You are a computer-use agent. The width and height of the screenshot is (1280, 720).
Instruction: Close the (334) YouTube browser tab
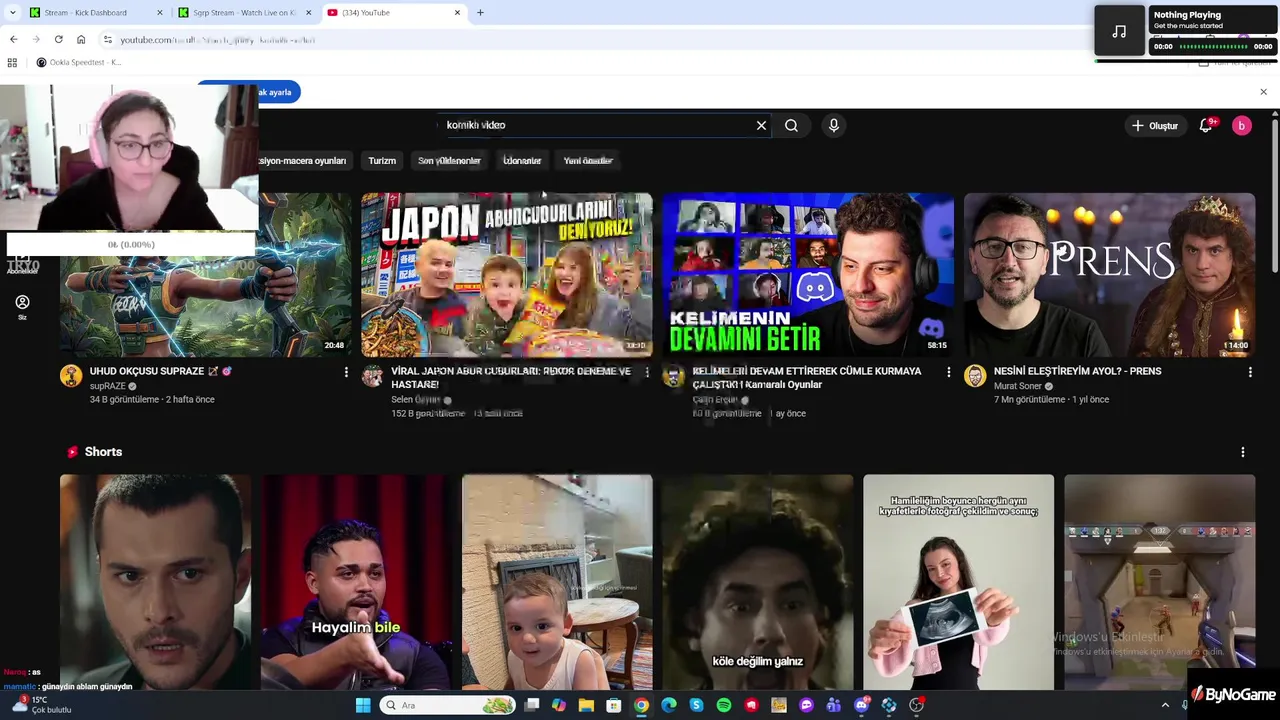pos(458,13)
